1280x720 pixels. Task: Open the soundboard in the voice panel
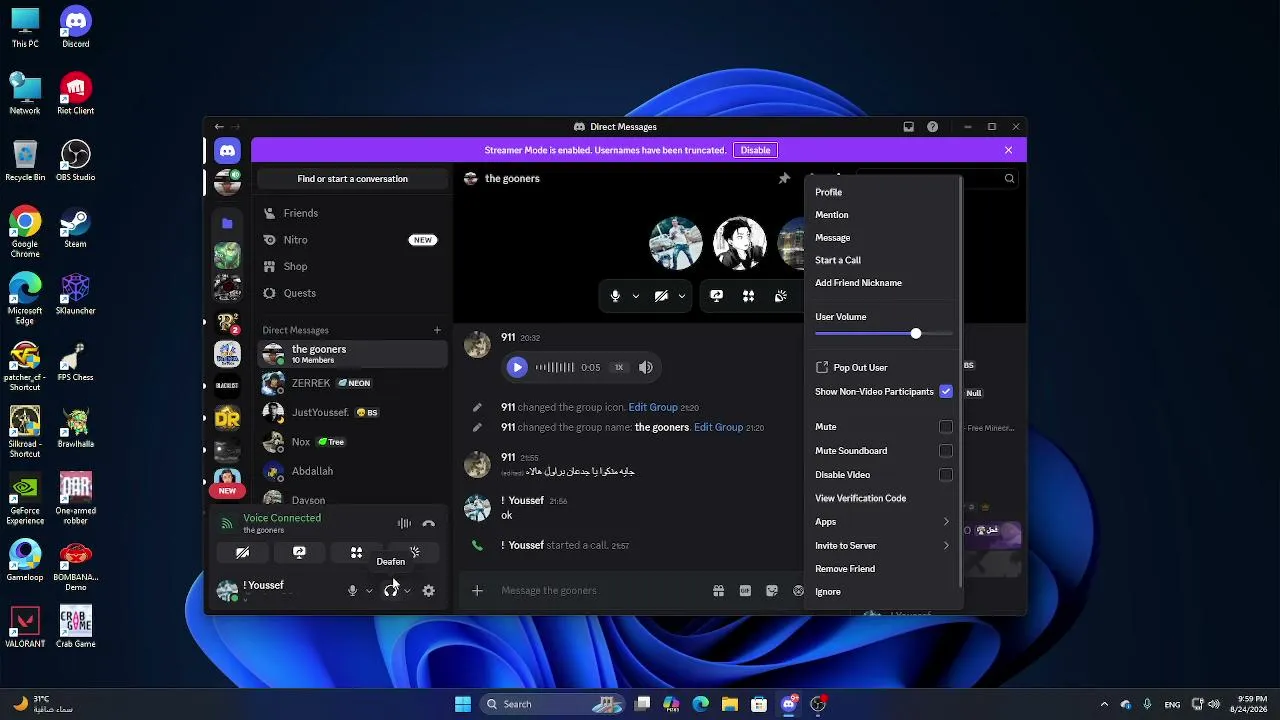(414, 552)
